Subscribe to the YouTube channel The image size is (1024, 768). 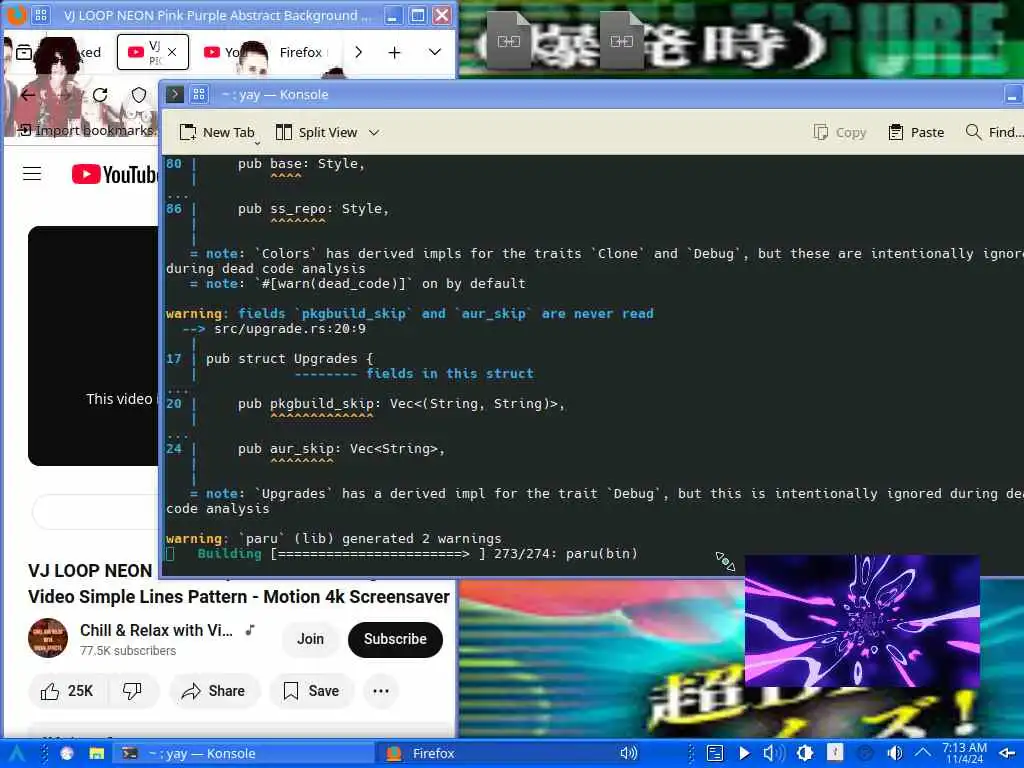395,639
